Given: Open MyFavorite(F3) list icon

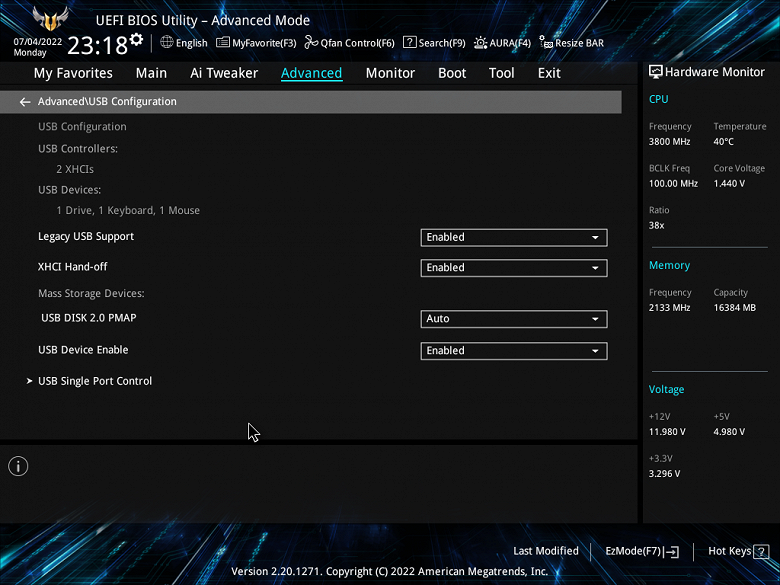Looking at the screenshot, I should tap(222, 43).
